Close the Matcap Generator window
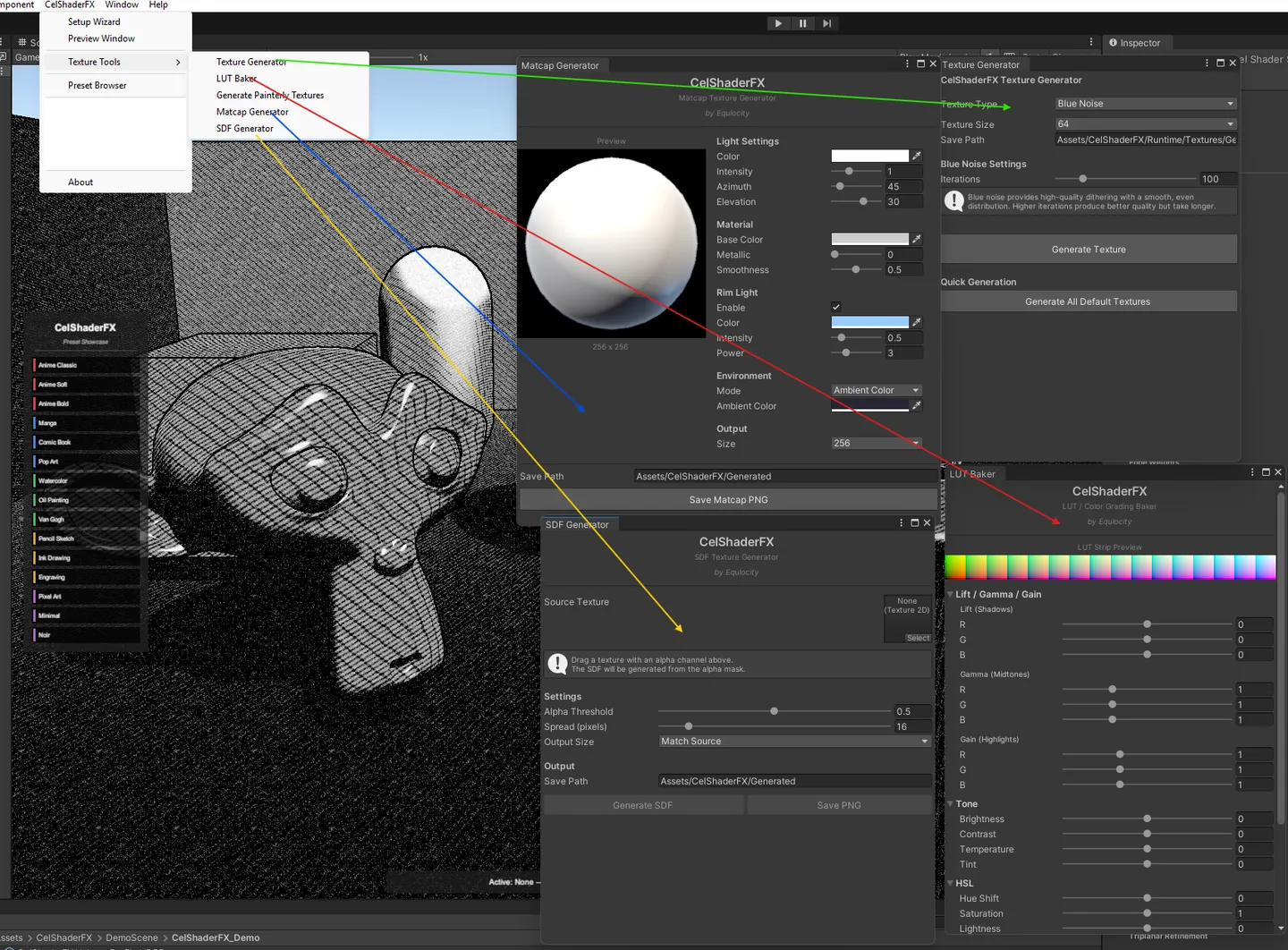This screenshot has width=1288, height=950. [933, 64]
